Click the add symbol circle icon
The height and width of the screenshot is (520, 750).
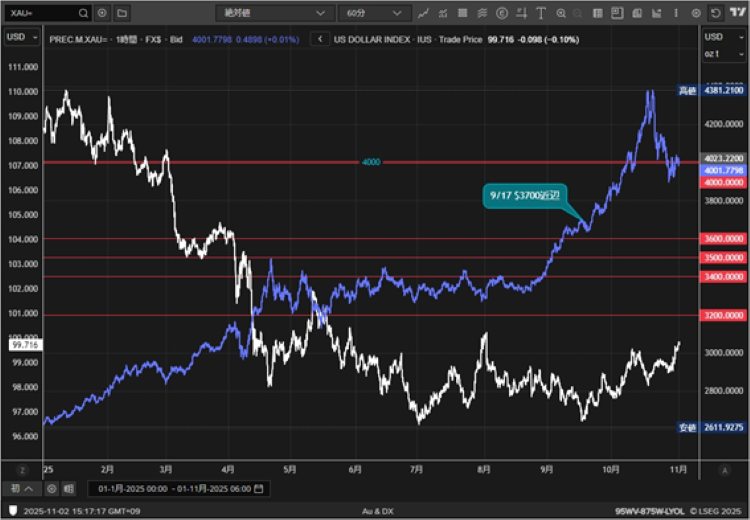click(102, 14)
